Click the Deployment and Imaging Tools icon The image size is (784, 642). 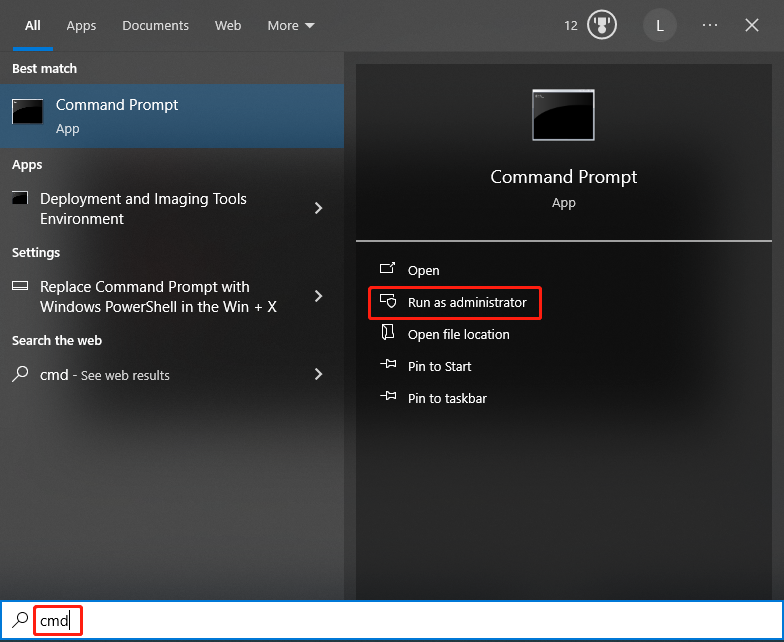[x=20, y=198]
